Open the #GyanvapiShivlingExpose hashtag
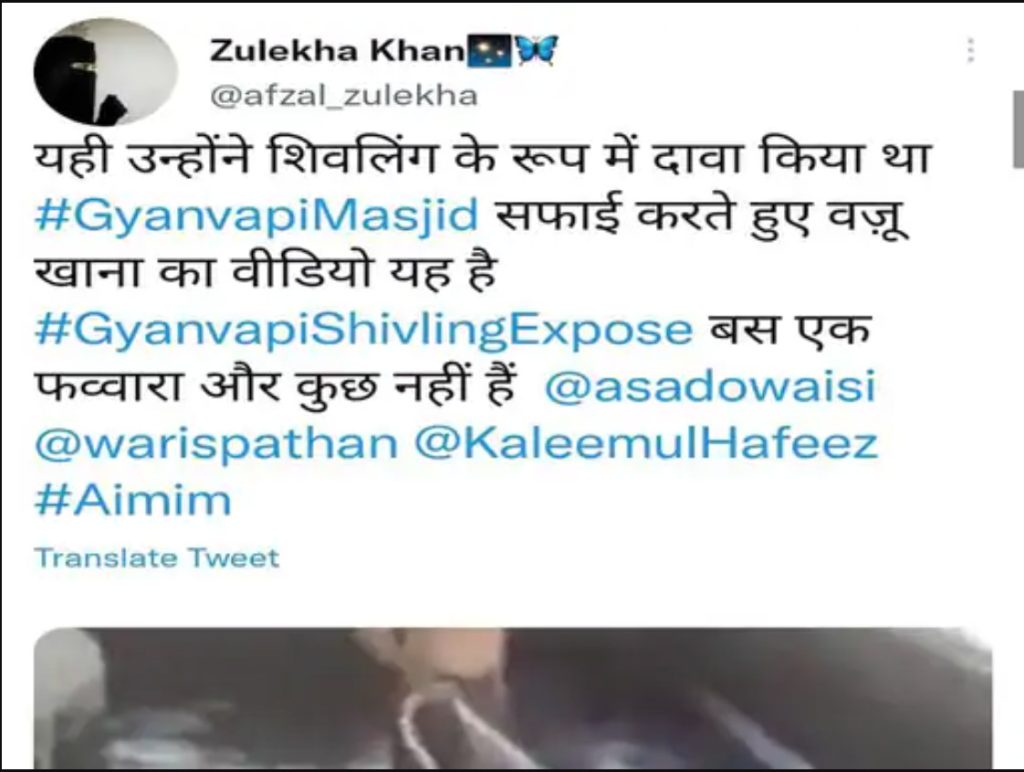The width and height of the screenshot is (1024, 772). [364, 330]
